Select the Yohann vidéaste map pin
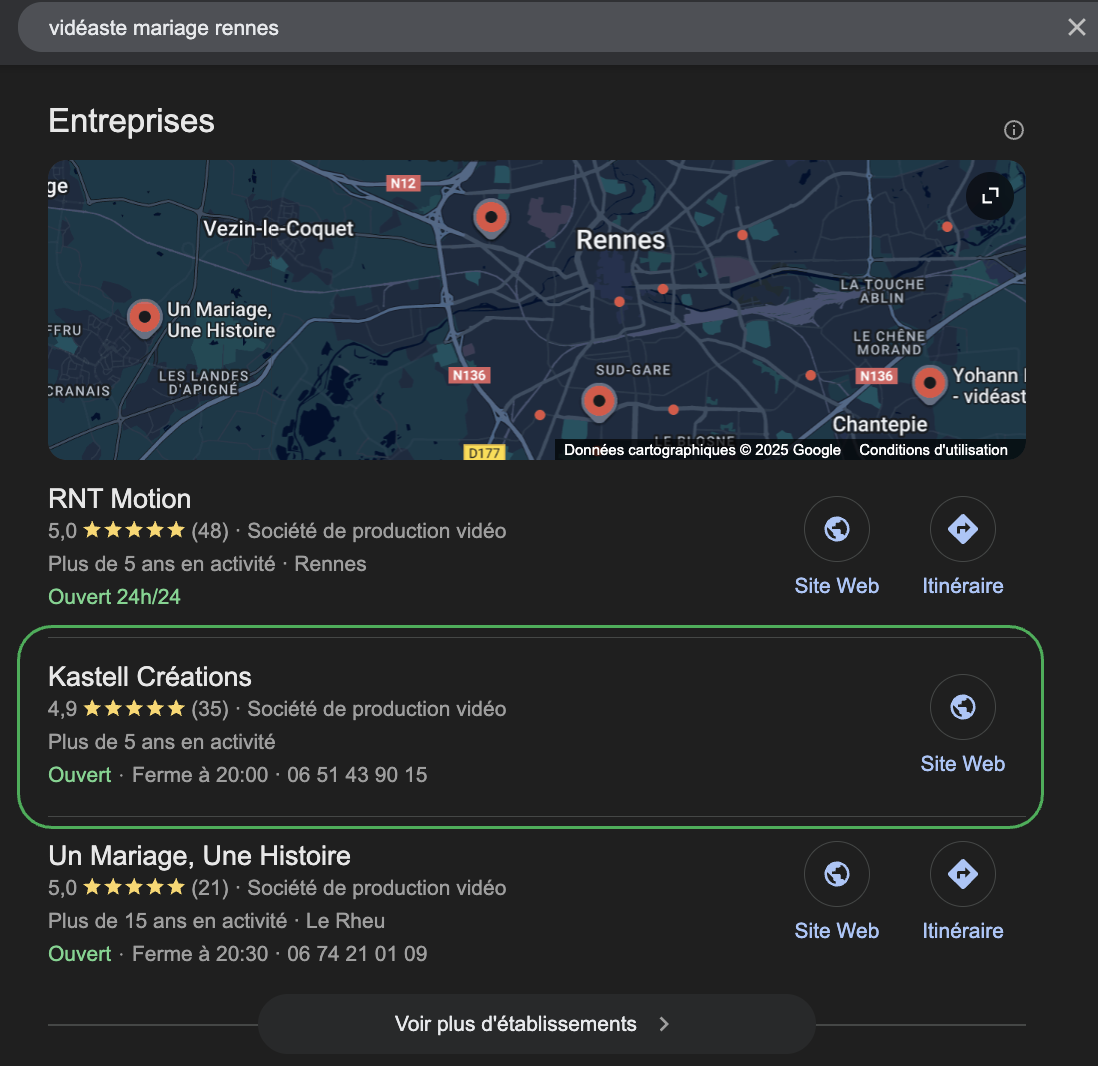The height and width of the screenshot is (1066, 1098). pos(929,384)
